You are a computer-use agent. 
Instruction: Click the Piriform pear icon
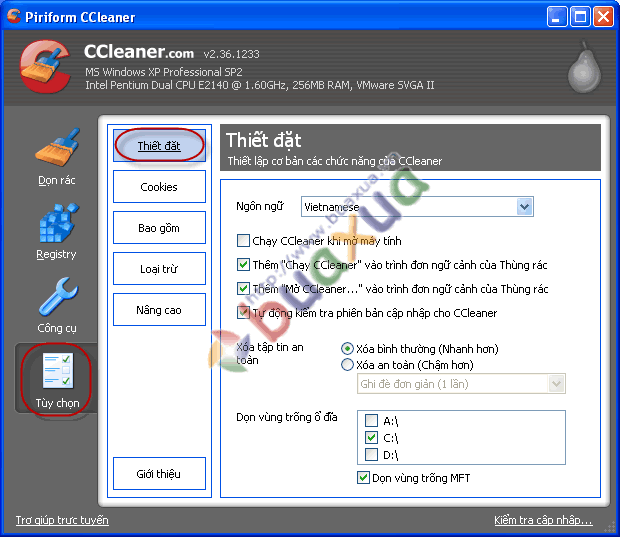pyautogui.click(x=584, y=67)
